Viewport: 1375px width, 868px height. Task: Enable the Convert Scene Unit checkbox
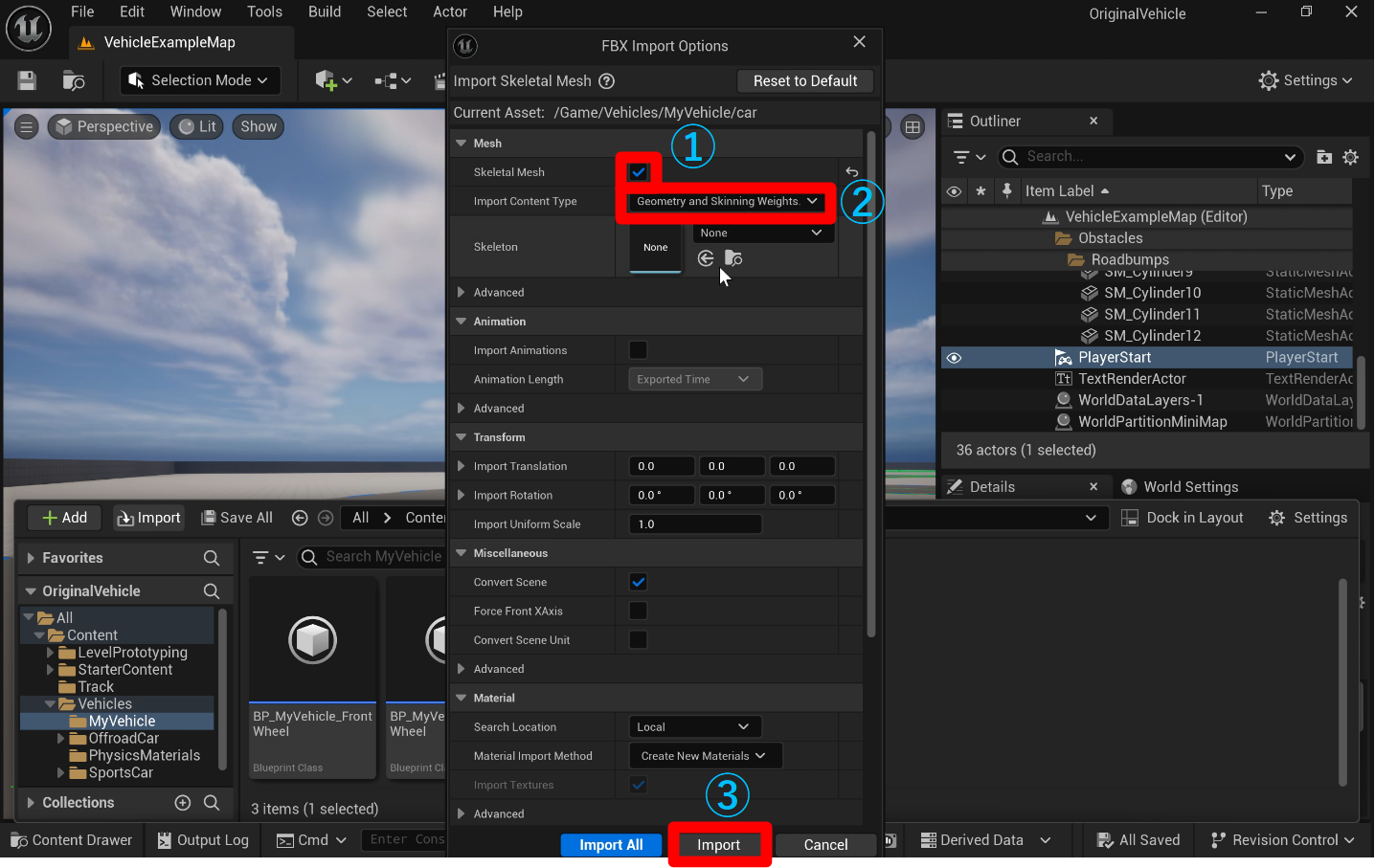point(639,639)
